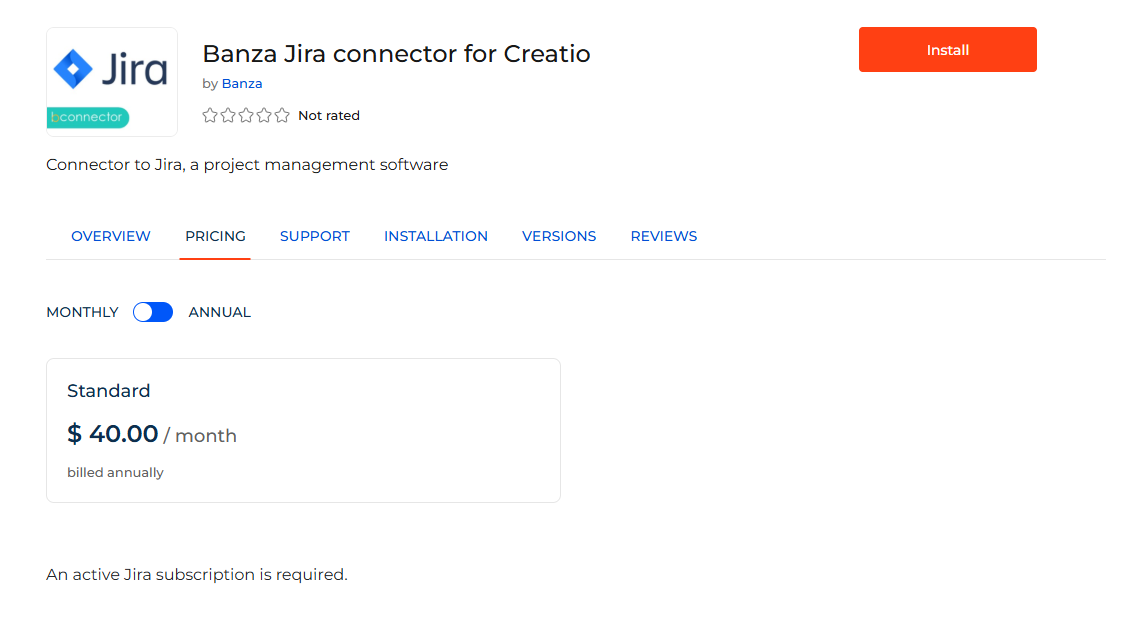This screenshot has width=1127, height=623.
Task: Click the 'billed annually' note
Action: pos(115,473)
